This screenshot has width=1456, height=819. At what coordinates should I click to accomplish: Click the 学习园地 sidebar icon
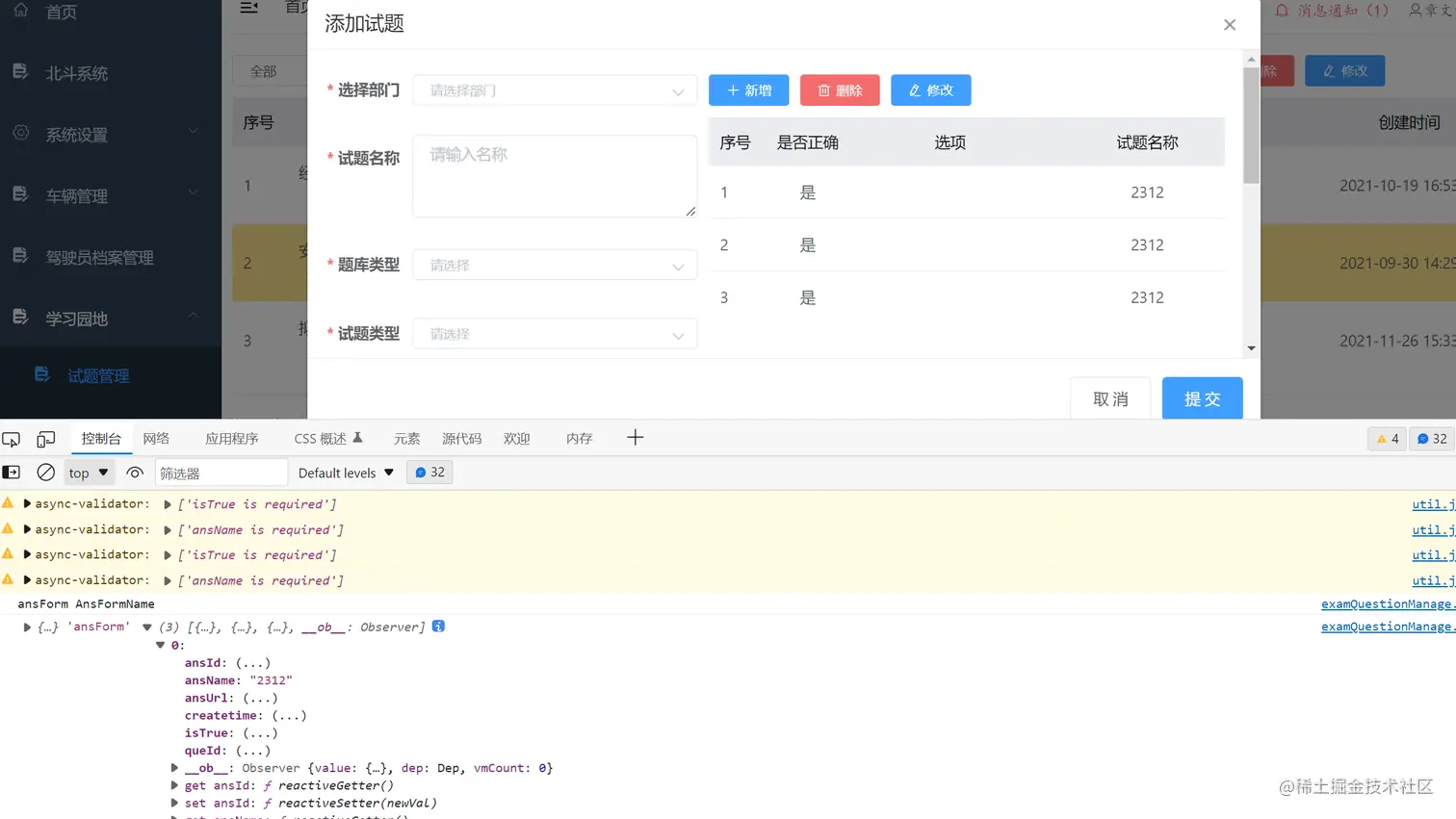(x=20, y=317)
